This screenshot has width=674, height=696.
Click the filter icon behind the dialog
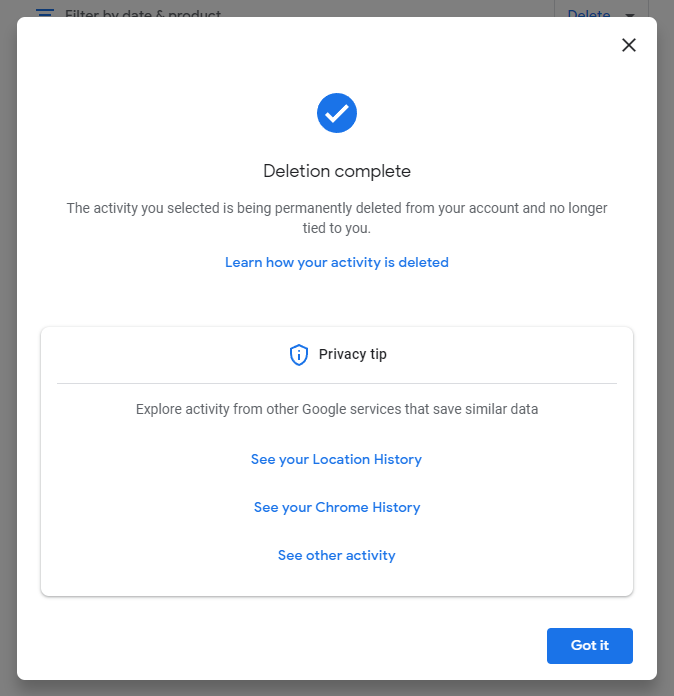click(44, 12)
